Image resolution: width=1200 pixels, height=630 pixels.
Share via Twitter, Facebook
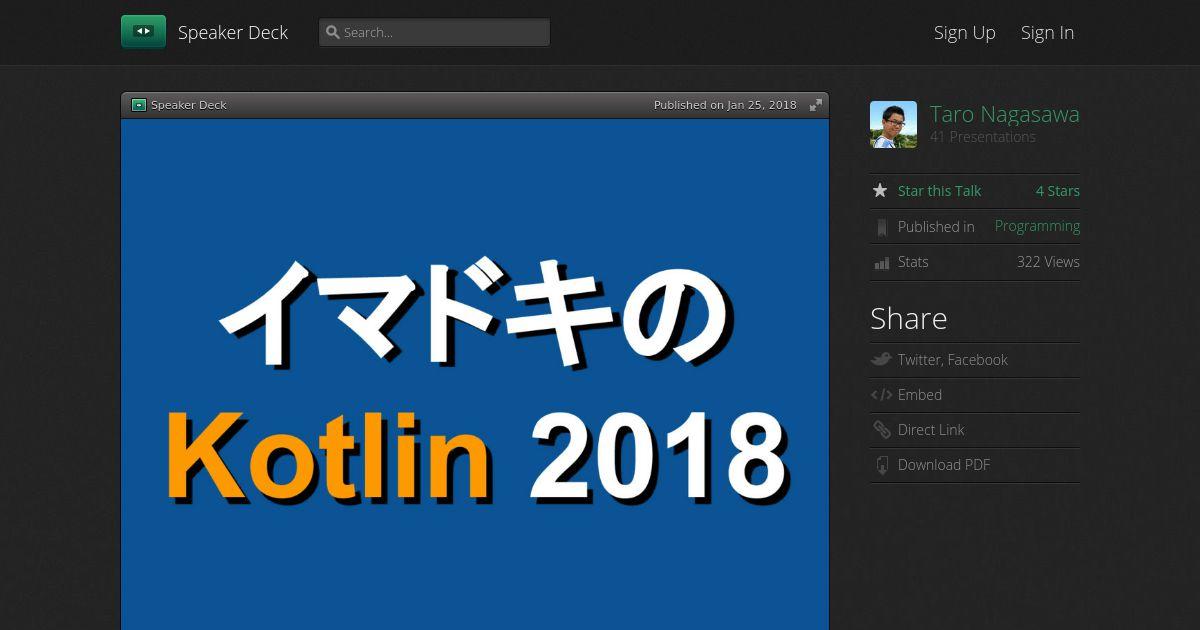[x=953, y=360]
